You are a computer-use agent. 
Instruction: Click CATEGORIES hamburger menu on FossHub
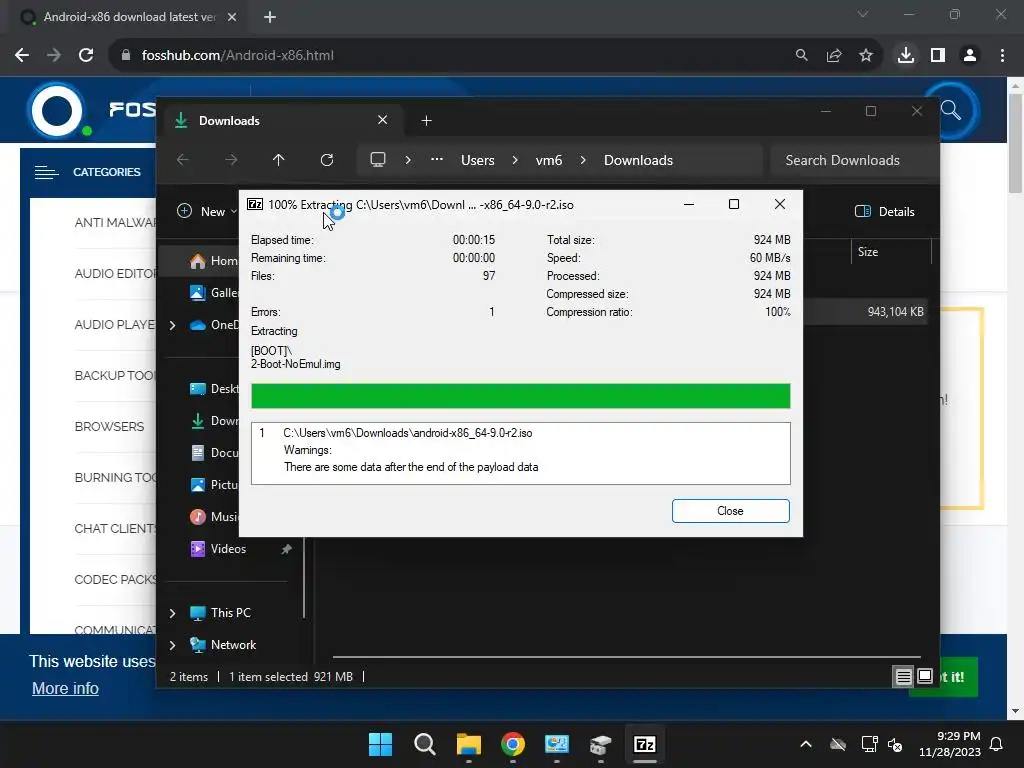pyautogui.click(x=46, y=172)
